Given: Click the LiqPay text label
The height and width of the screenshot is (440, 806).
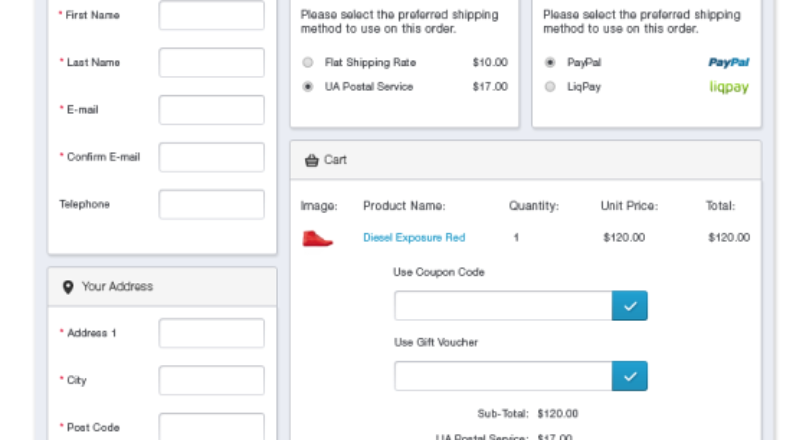Looking at the screenshot, I should tap(584, 86).
